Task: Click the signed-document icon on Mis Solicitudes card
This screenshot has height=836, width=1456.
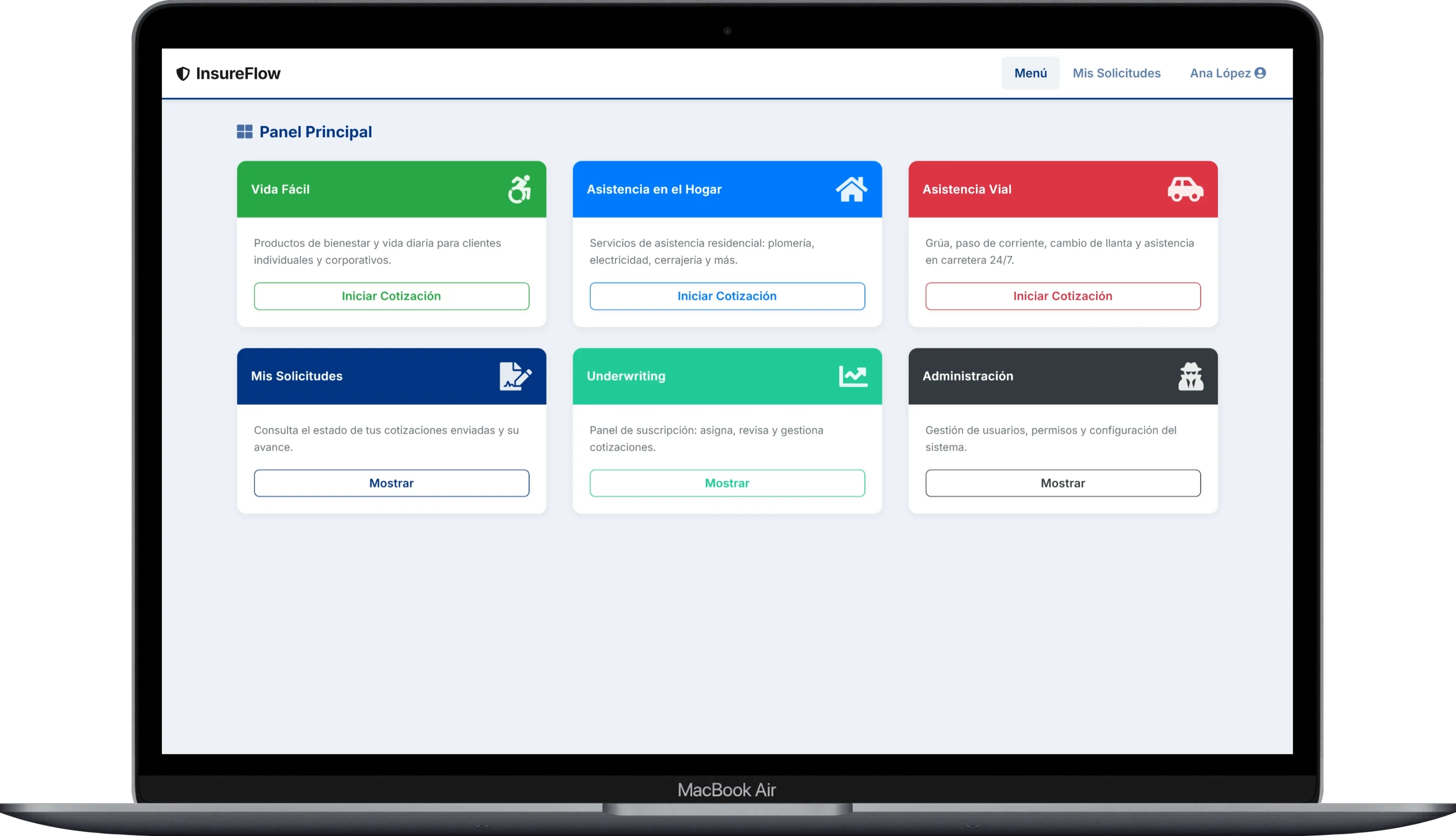Action: click(515, 377)
